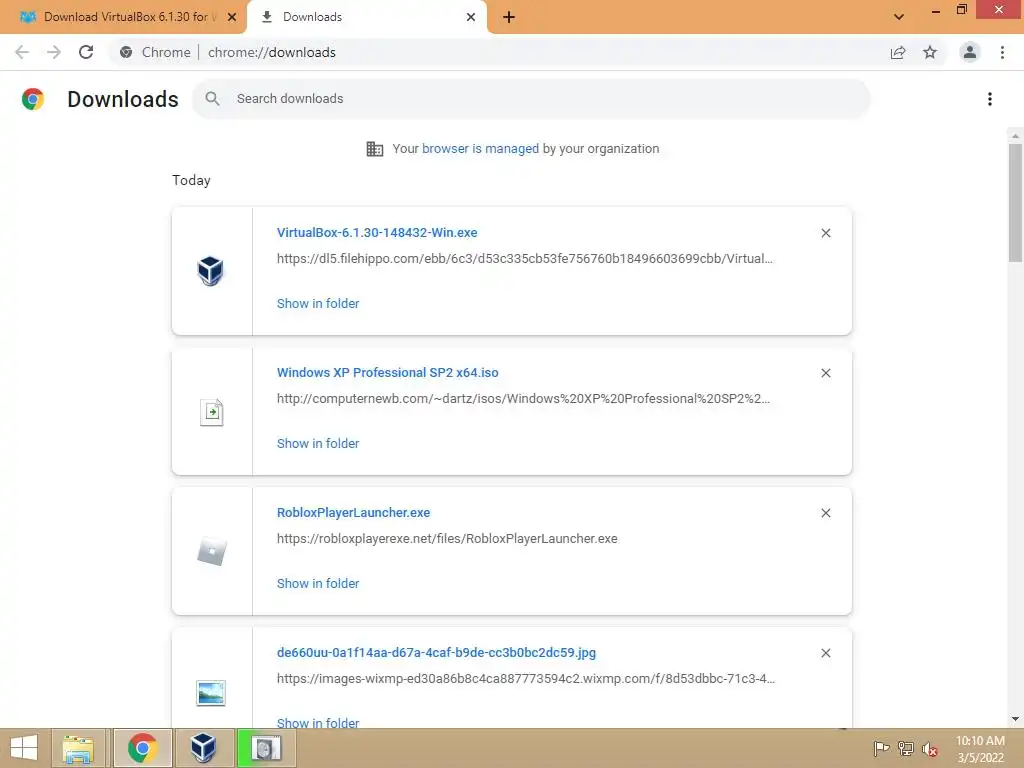
Task: Share this page via the share icon
Action: tap(898, 52)
